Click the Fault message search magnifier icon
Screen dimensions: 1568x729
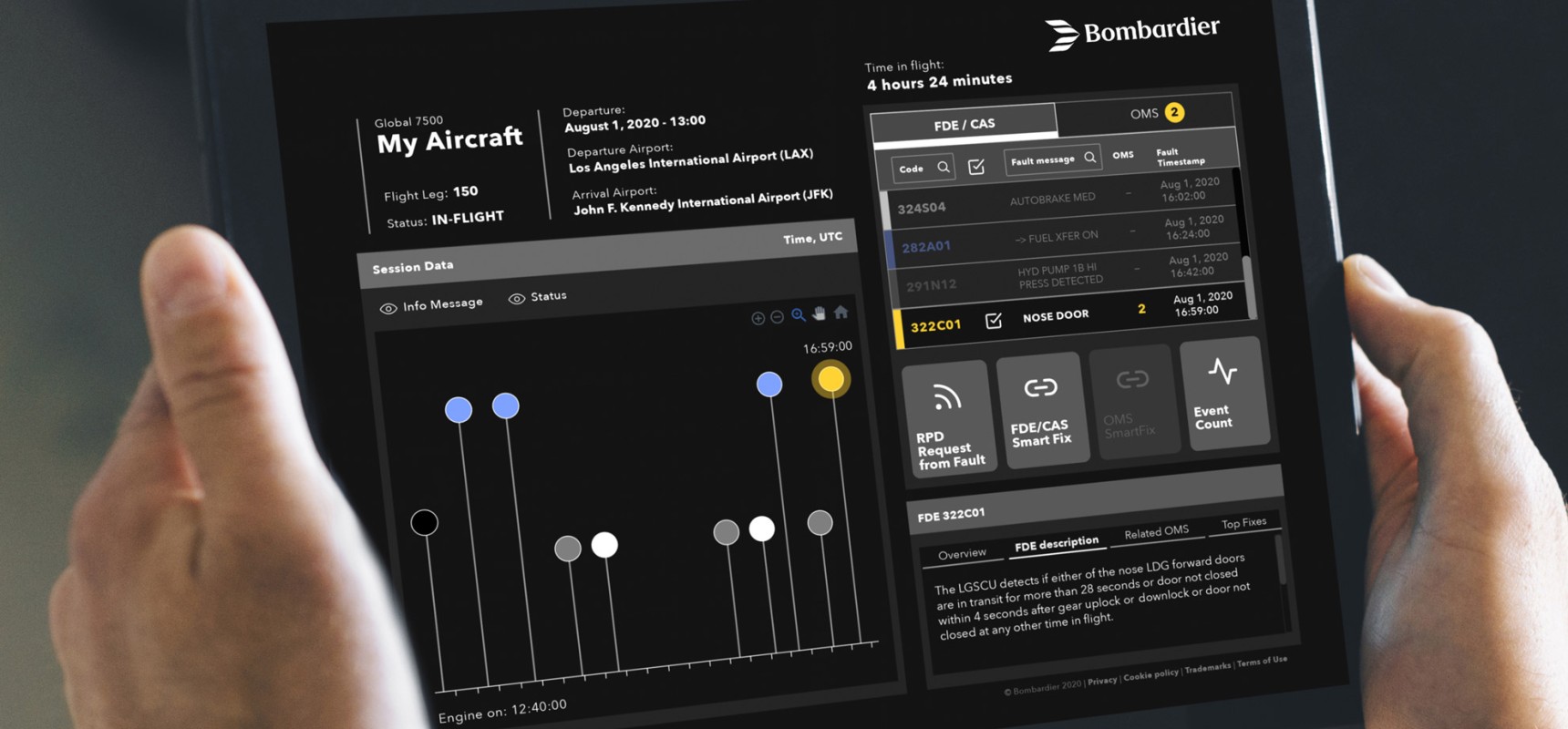pyautogui.click(x=1089, y=157)
